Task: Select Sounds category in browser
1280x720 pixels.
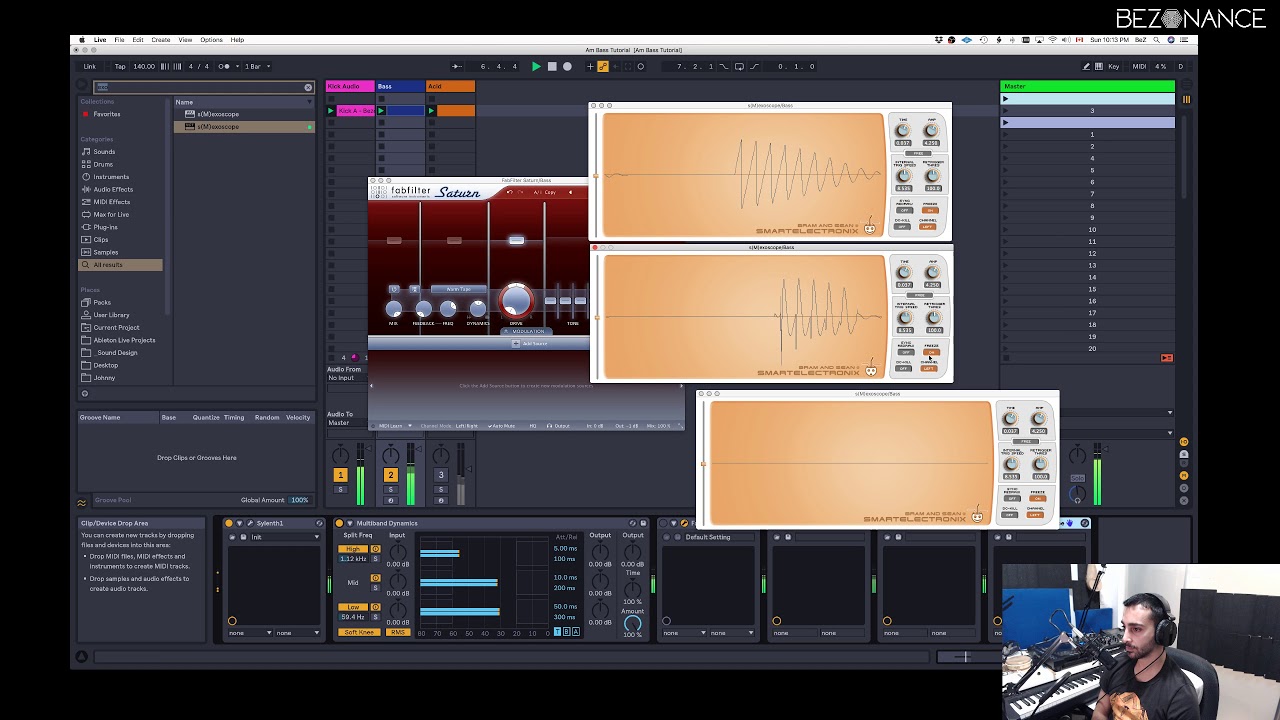Action: click(x=104, y=152)
